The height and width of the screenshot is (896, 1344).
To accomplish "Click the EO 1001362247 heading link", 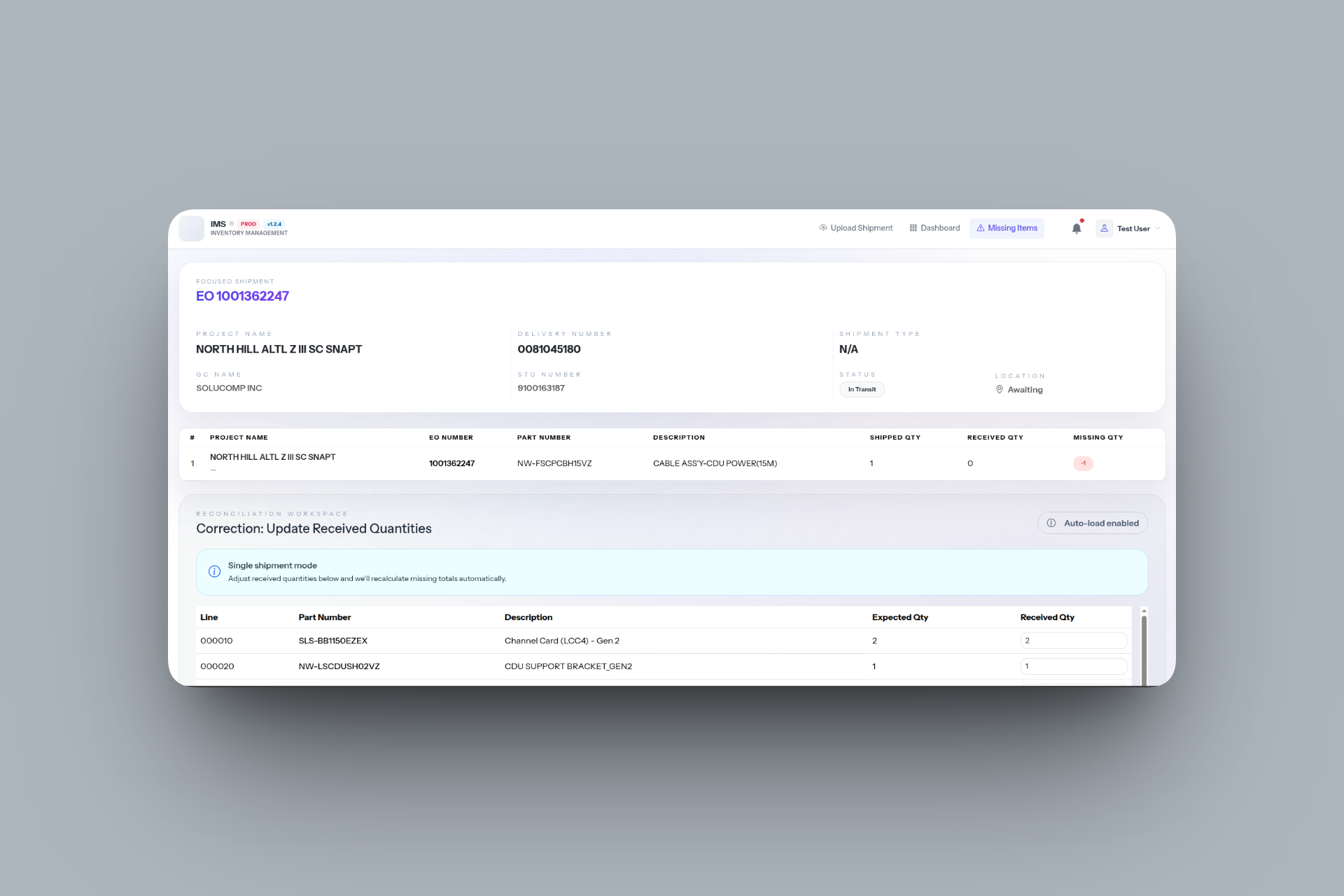I will 242,296.
